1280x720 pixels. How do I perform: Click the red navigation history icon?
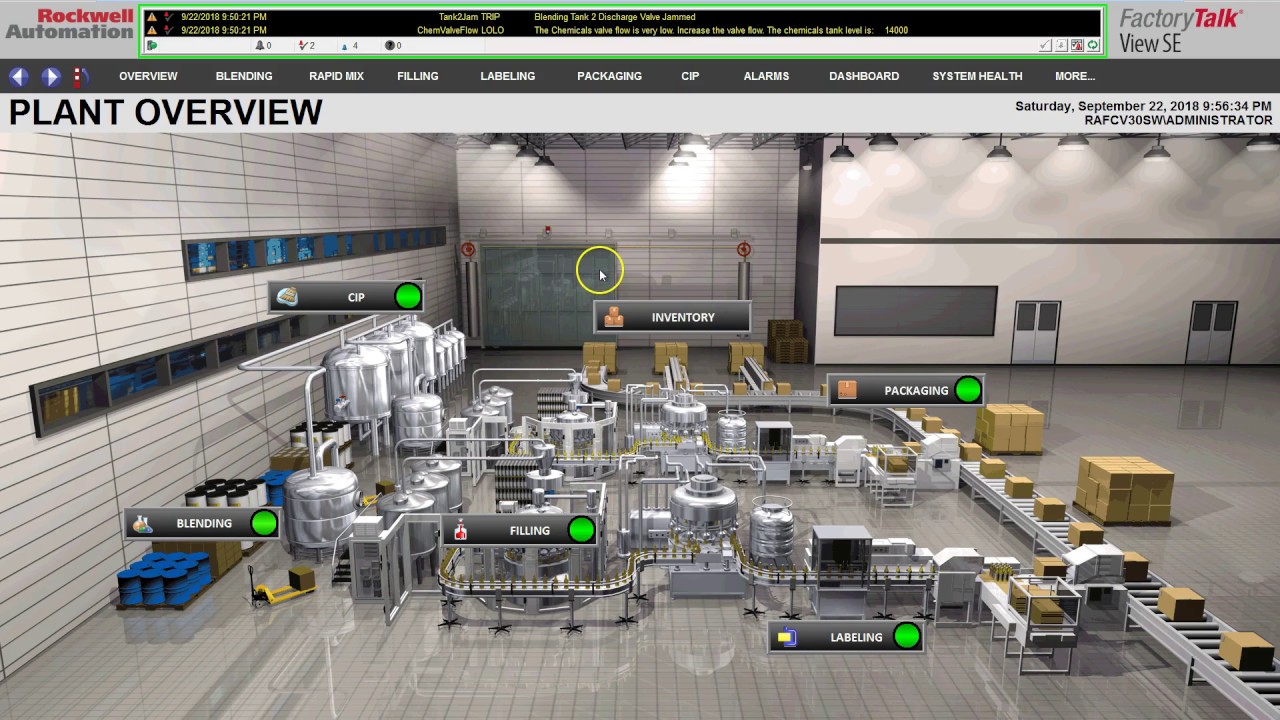click(81, 76)
